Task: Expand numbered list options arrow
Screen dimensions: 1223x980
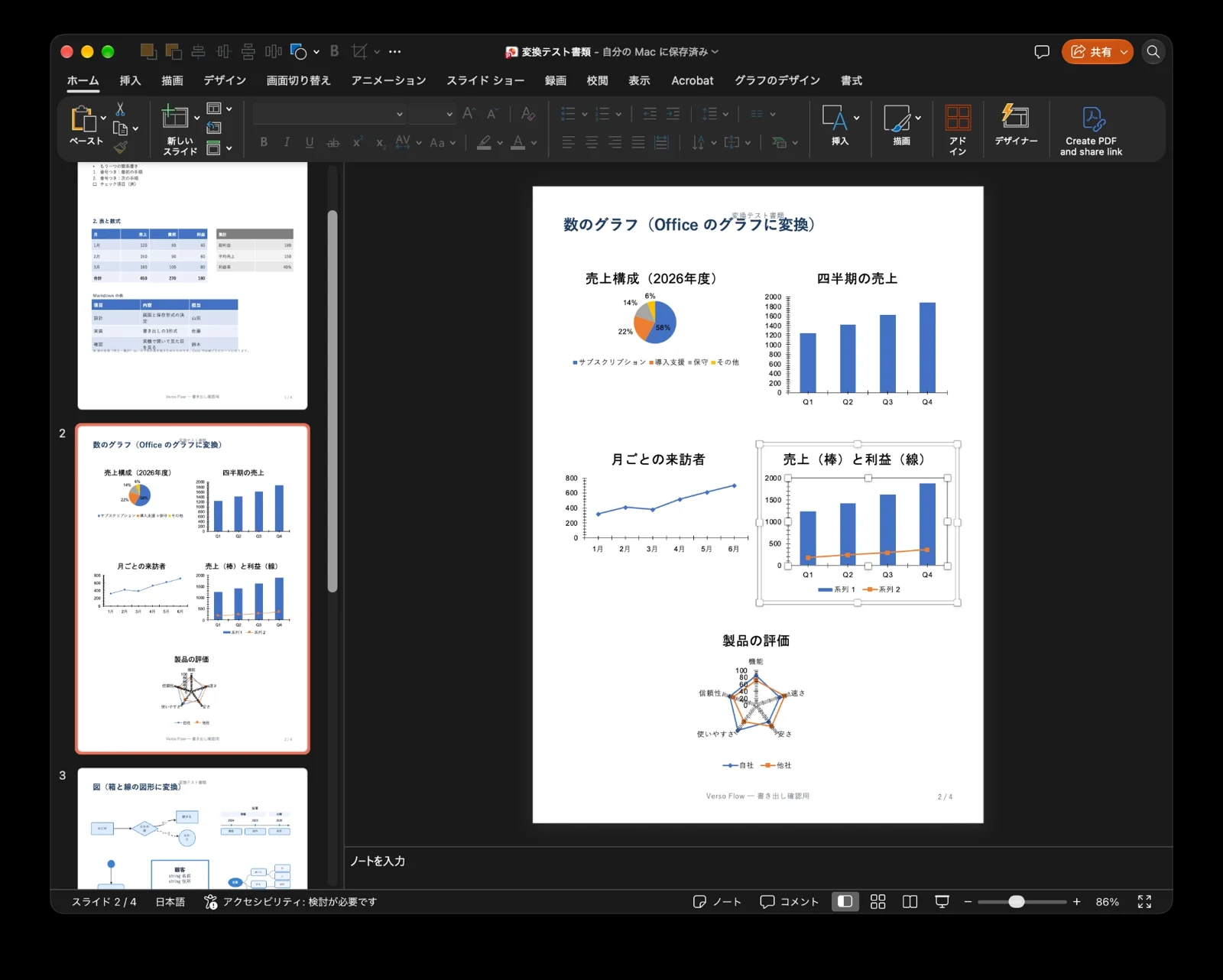Action: pos(618,114)
